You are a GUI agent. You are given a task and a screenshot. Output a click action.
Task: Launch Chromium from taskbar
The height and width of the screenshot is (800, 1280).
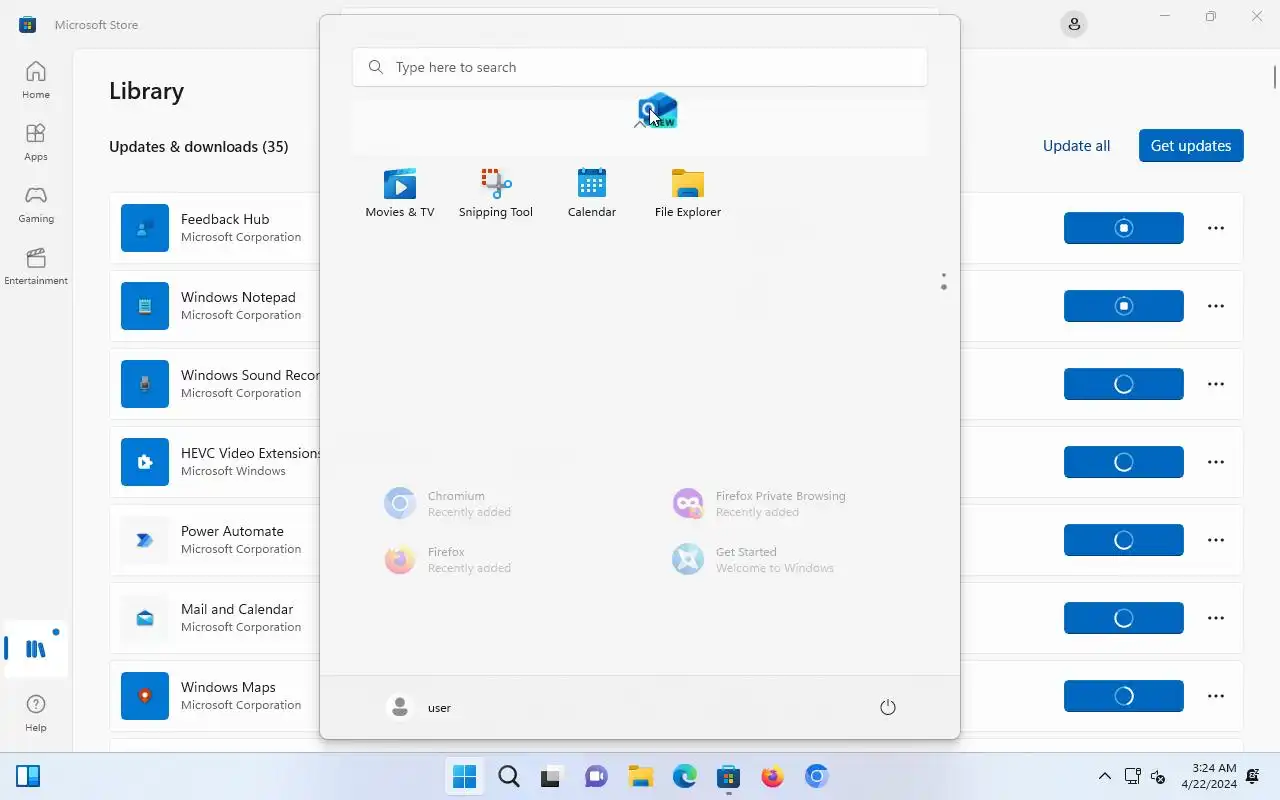[817, 776]
